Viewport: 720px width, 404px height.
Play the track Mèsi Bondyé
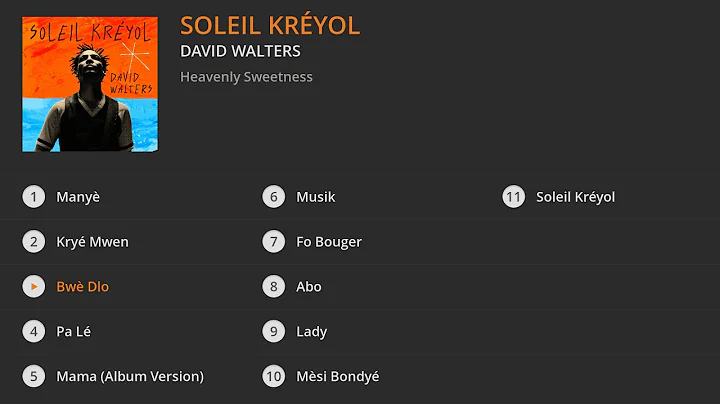click(338, 377)
